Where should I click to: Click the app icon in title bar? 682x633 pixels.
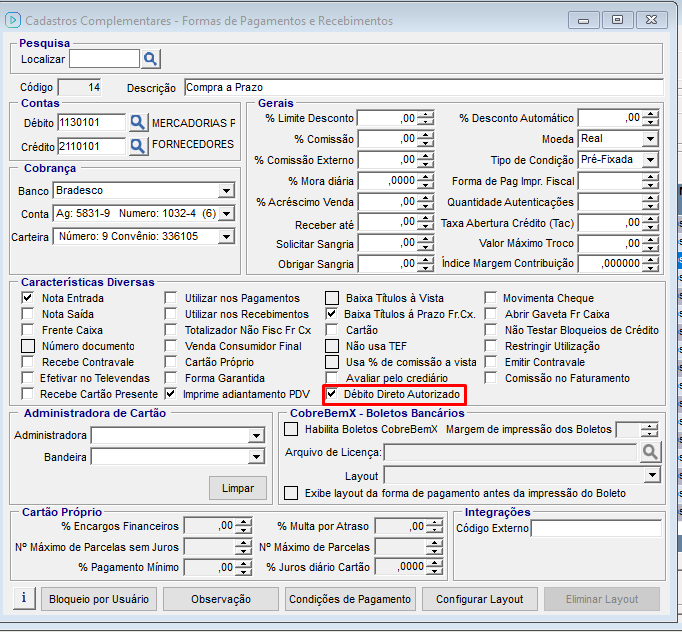(x=13, y=20)
